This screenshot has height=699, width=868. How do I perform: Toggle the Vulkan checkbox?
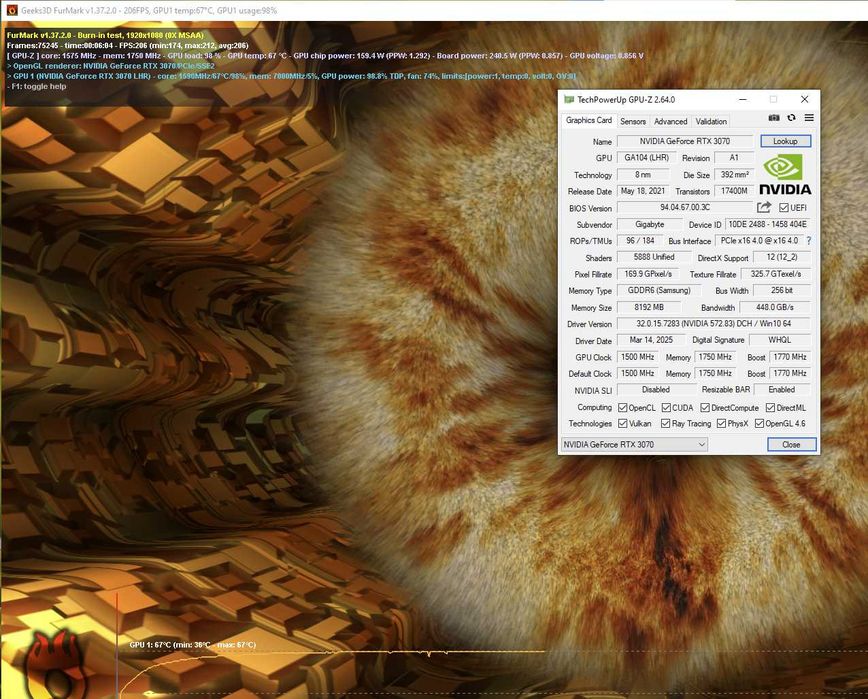tap(623, 423)
